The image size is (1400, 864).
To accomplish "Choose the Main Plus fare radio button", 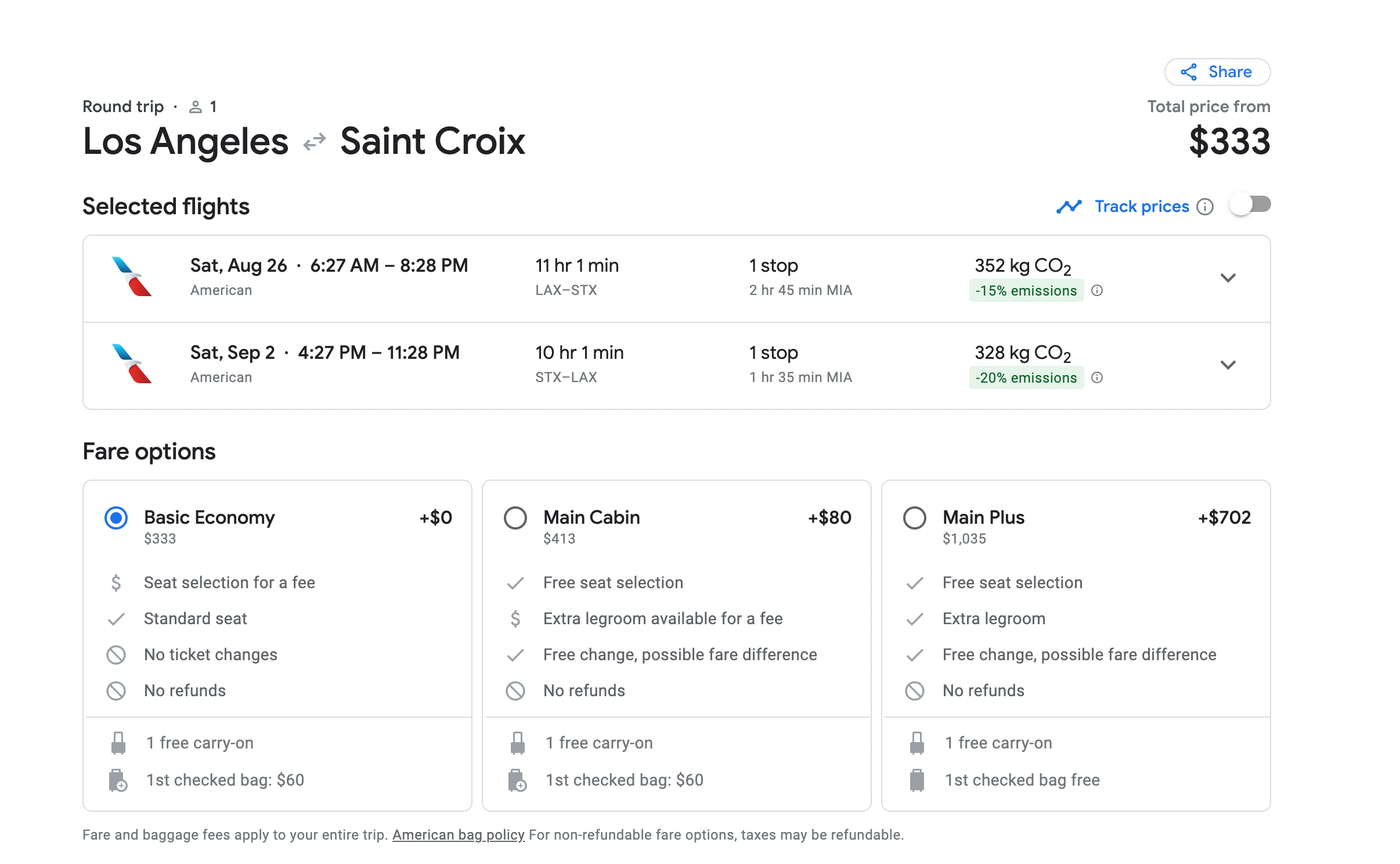I will [x=915, y=517].
